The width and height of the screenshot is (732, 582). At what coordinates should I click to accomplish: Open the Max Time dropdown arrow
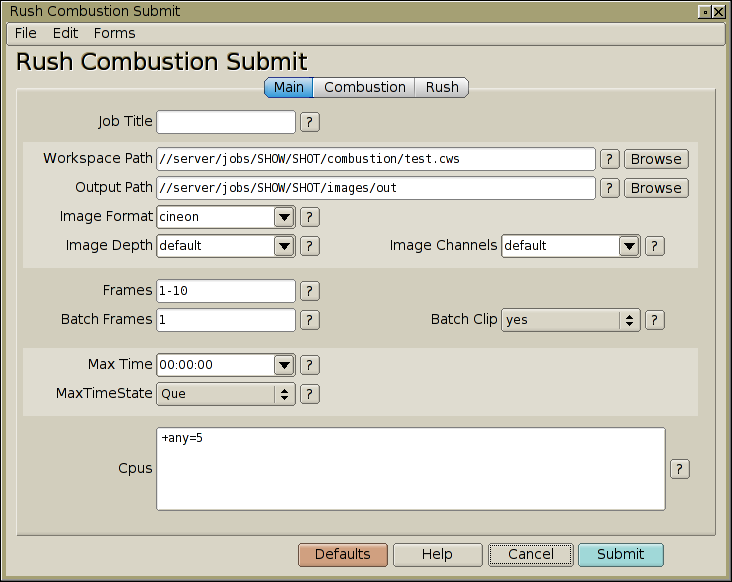pos(284,365)
